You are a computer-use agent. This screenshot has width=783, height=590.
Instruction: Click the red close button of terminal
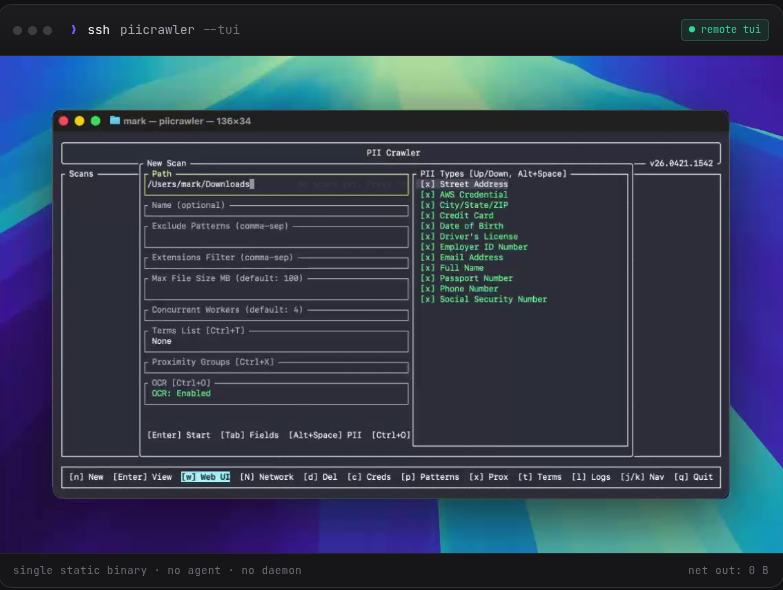tap(63, 121)
